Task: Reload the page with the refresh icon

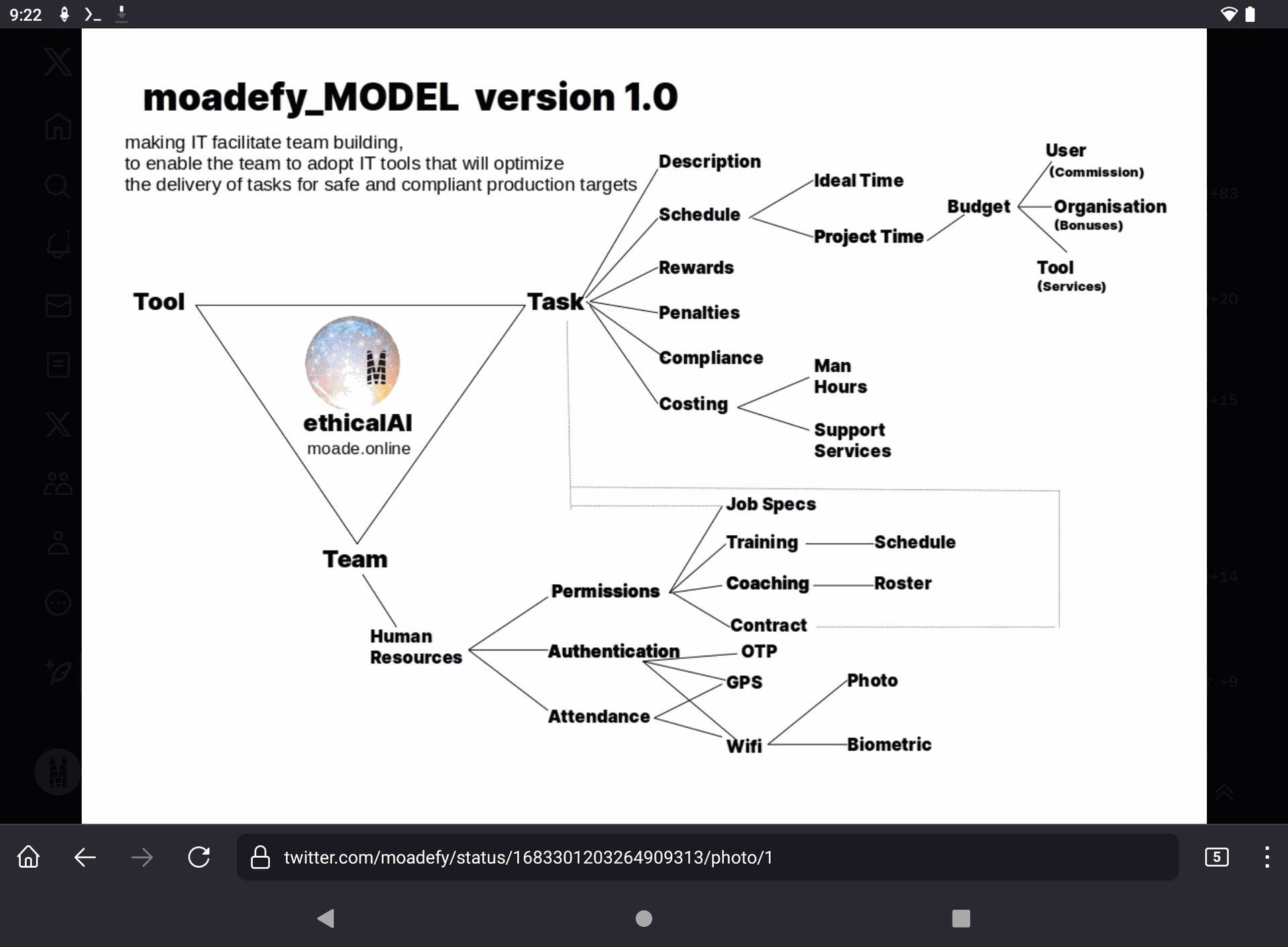Action: (x=199, y=857)
